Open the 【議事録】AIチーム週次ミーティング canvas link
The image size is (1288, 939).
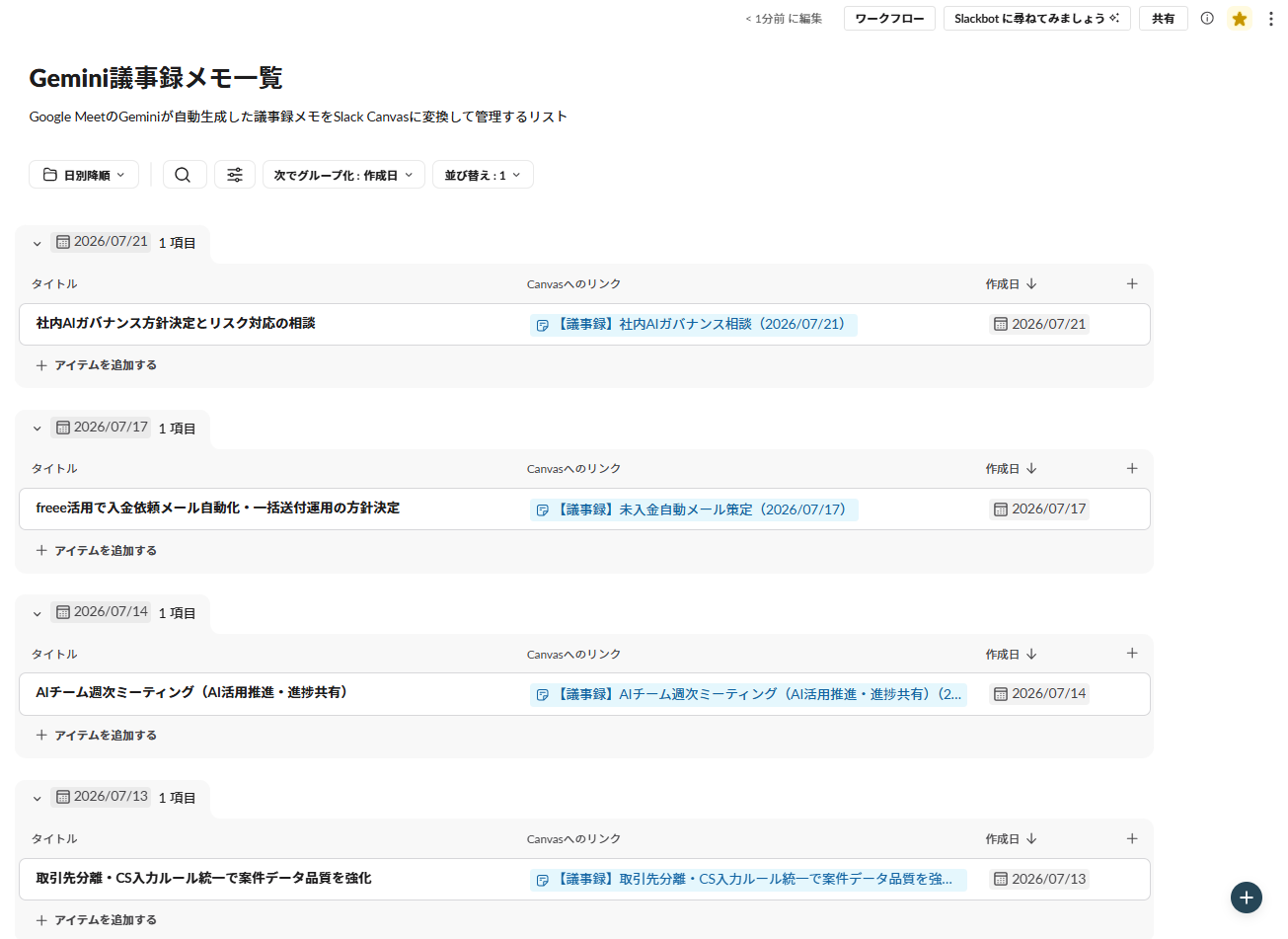748,694
